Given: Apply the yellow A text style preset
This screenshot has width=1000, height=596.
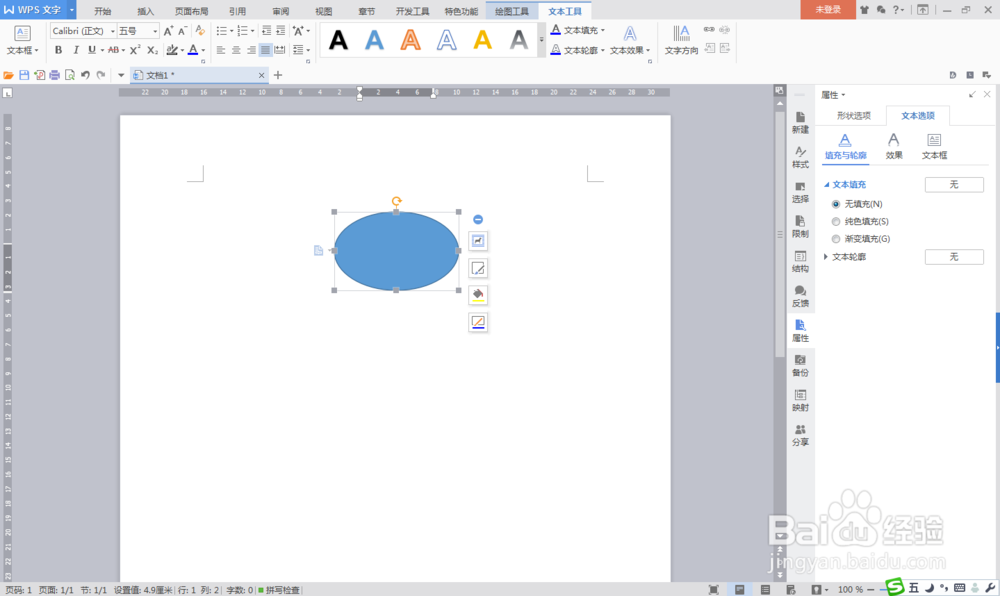Looking at the screenshot, I should 483,41.
